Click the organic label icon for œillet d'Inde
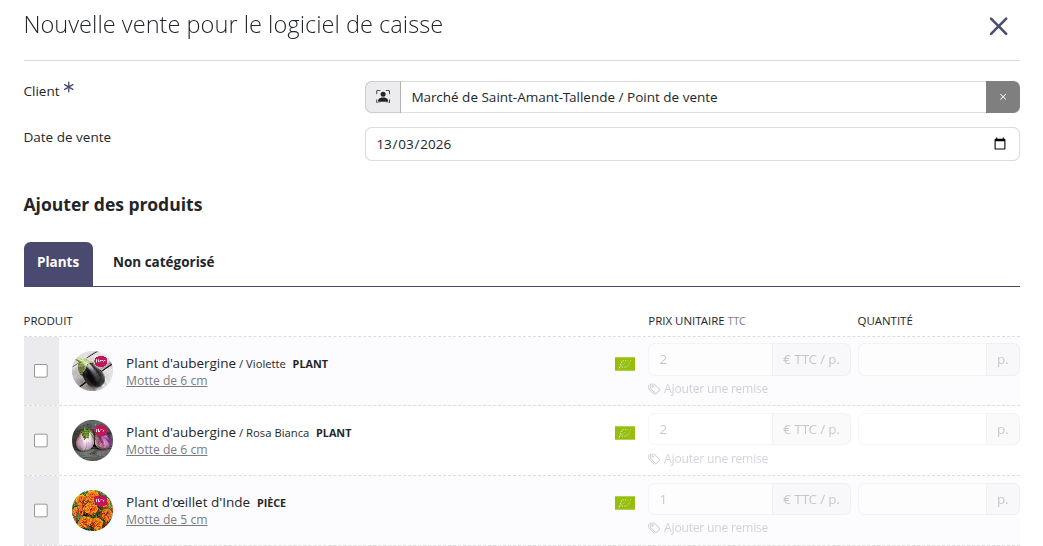The image size is (1043, 546). 625,503
